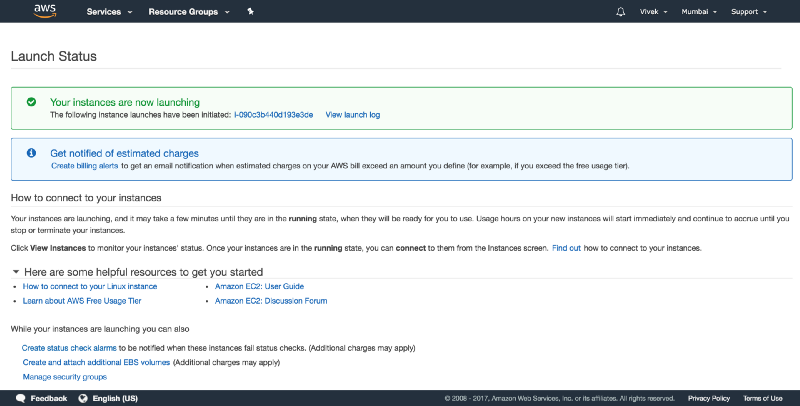Open Learn about AWS Free Usage Tier

pos(82,301)
